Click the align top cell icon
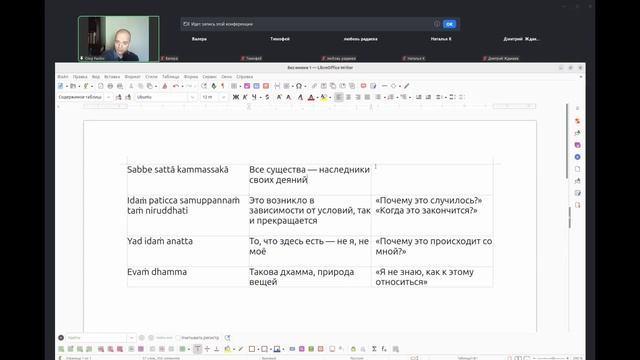 point(198,349)
